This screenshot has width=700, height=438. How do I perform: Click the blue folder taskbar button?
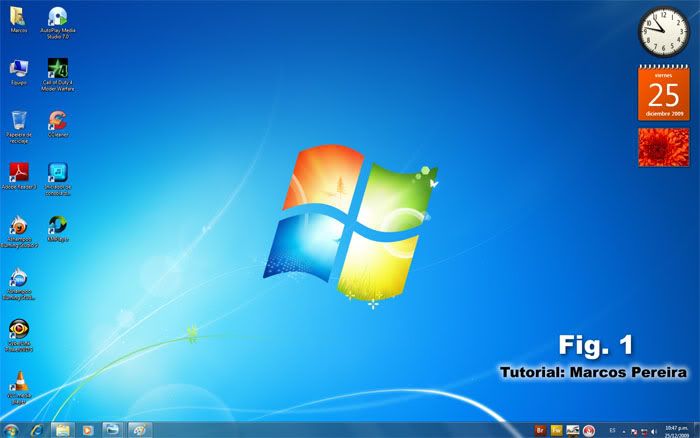click(112, 430)
